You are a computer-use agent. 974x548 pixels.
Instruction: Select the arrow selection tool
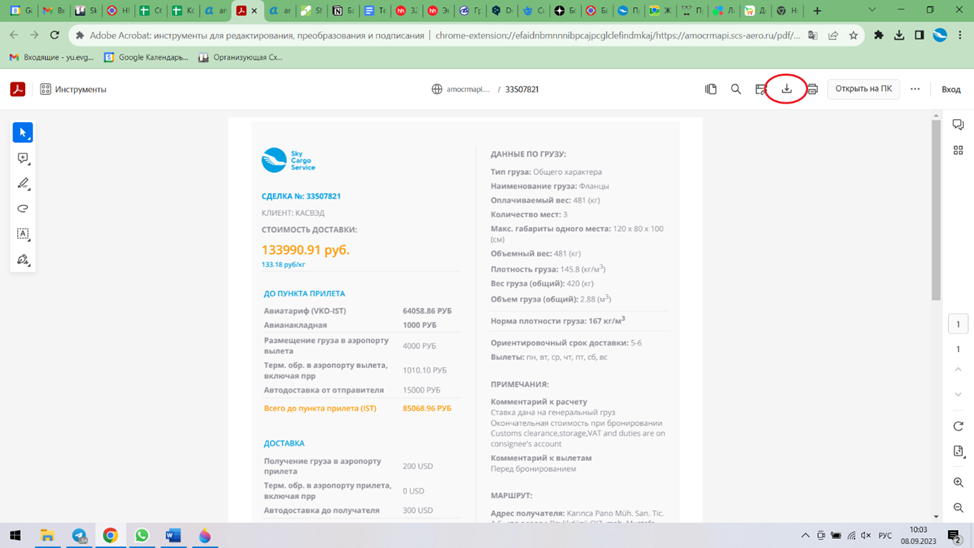coord(22,133)
